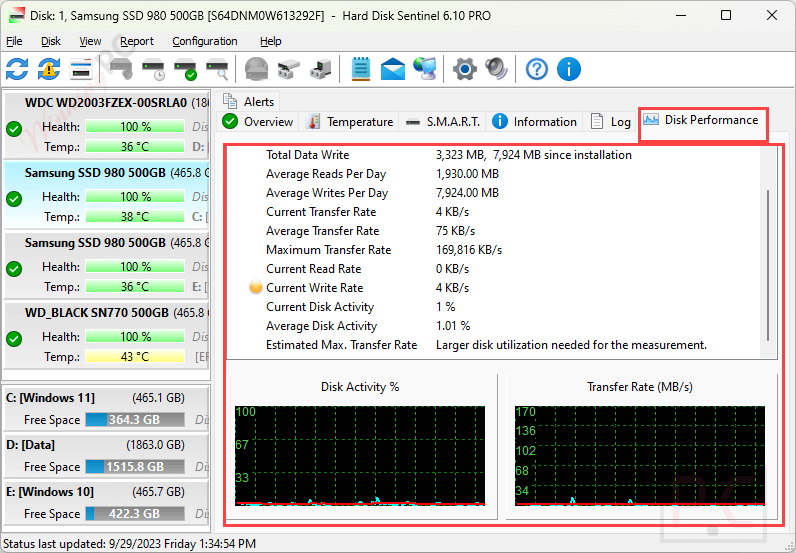This screenshot has height=553, width=796.
Task: Select the D: [Data] partition
Action: pos(106,456)
